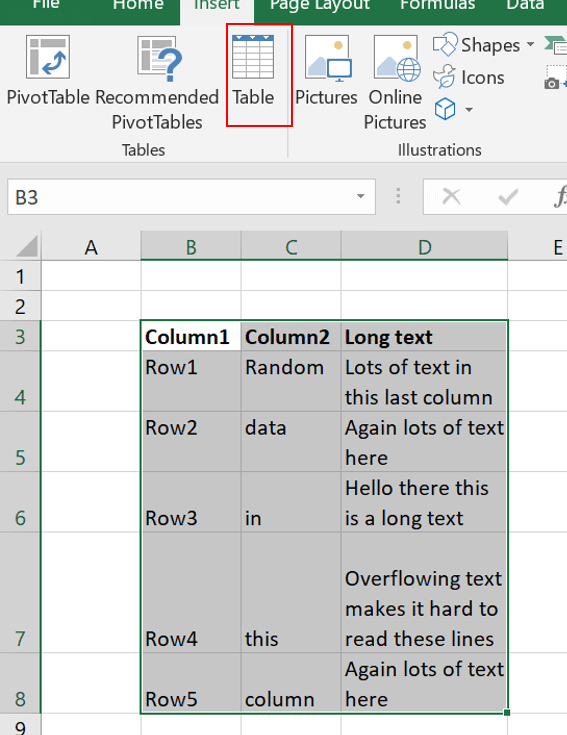Click the Icons button in Illustrations
Screen dimensions: 567x735
[x=469, y=77]
